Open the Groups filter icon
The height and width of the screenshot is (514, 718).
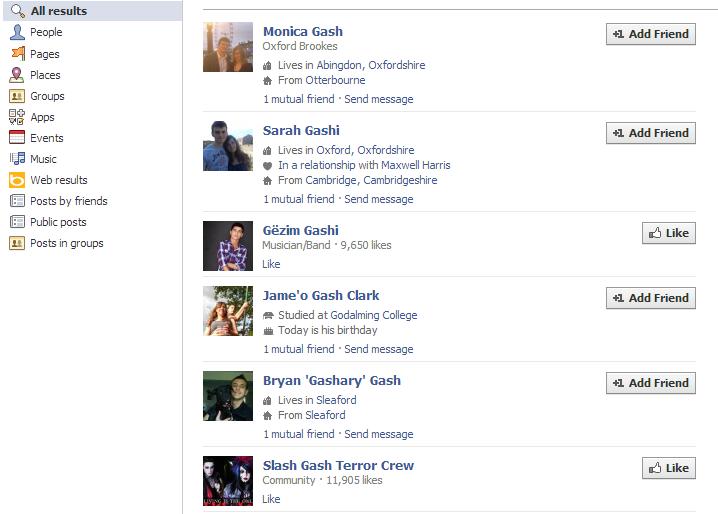pyautogui.click(x=17, y=96)
